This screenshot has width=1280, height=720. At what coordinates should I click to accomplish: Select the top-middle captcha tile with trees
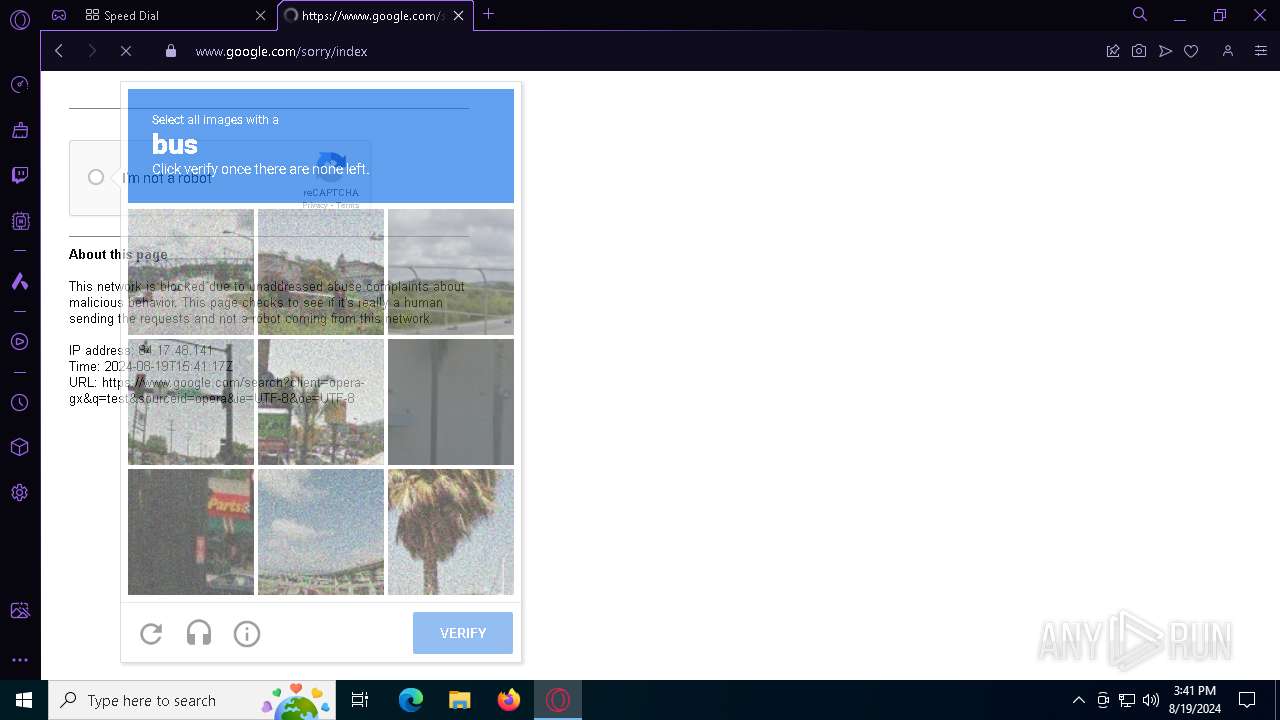coord(321,272)
